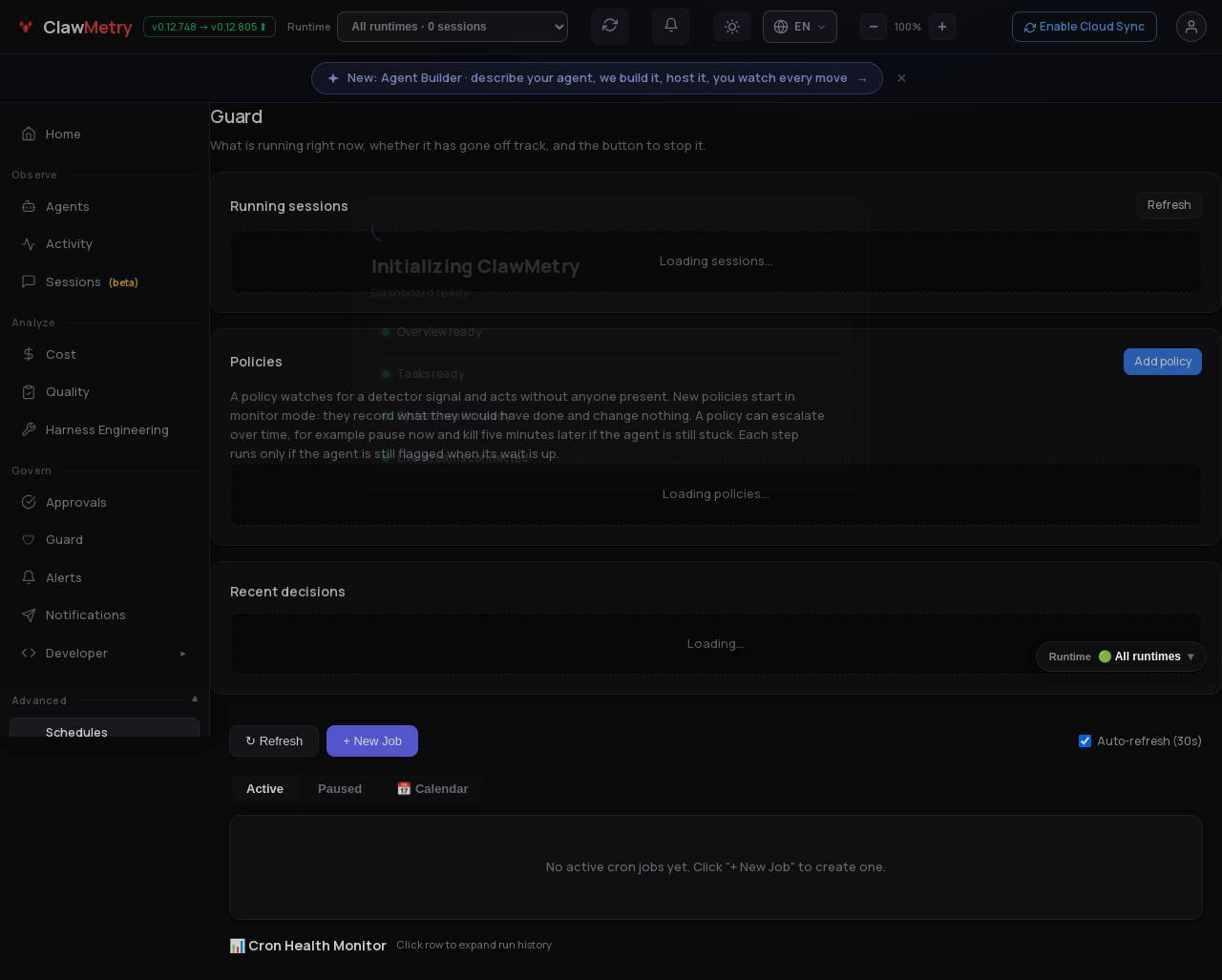Click the refresh icon in the top bar

[x=610, y=26]
